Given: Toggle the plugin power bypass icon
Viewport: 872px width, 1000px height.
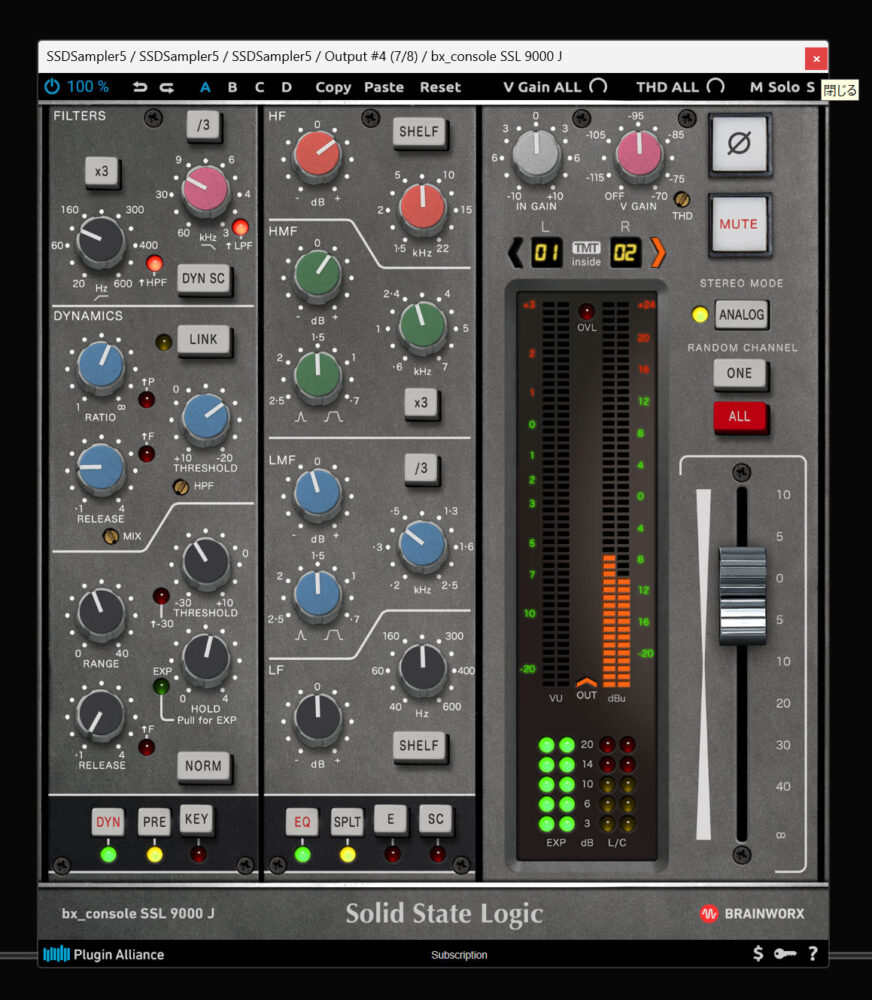Looking at the screenshot, I should [x=52, y=86].
